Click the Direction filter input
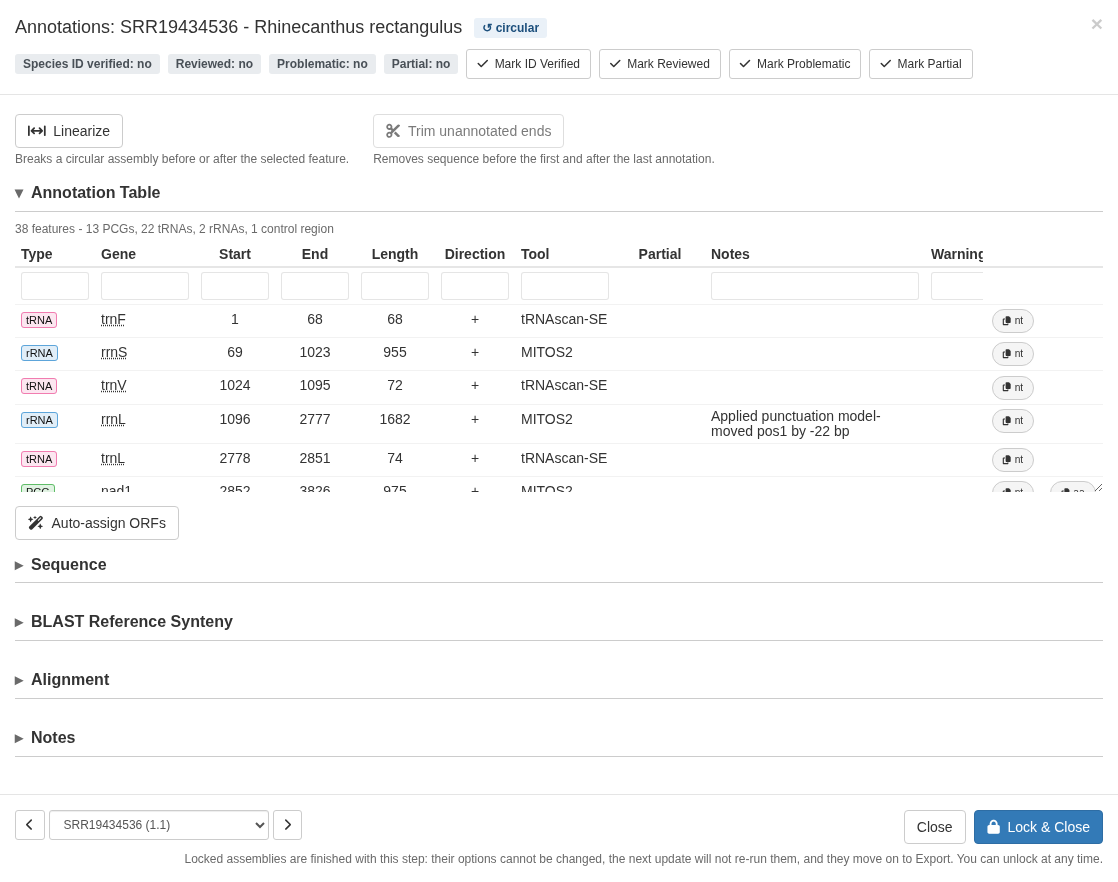 [x=475, y=286]
